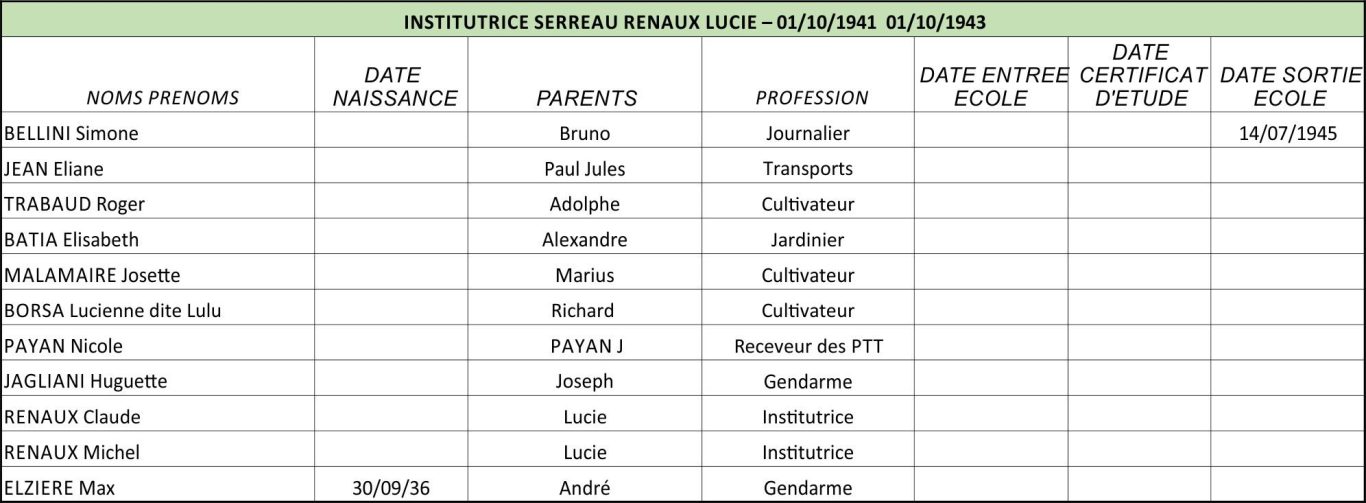The height and width of the screenshot is (503, 1366).
Task: Click the parent cell Alexandre
Action: pyautogui.click(x=584, y=240)
